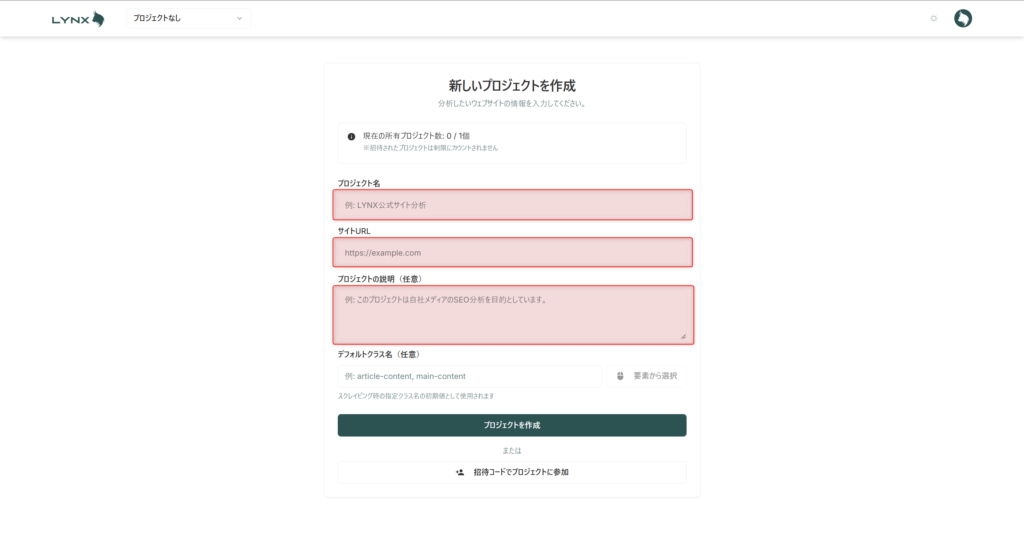
Task: Click the デフォルトクラス名 input field
Action: coord(469,376)
